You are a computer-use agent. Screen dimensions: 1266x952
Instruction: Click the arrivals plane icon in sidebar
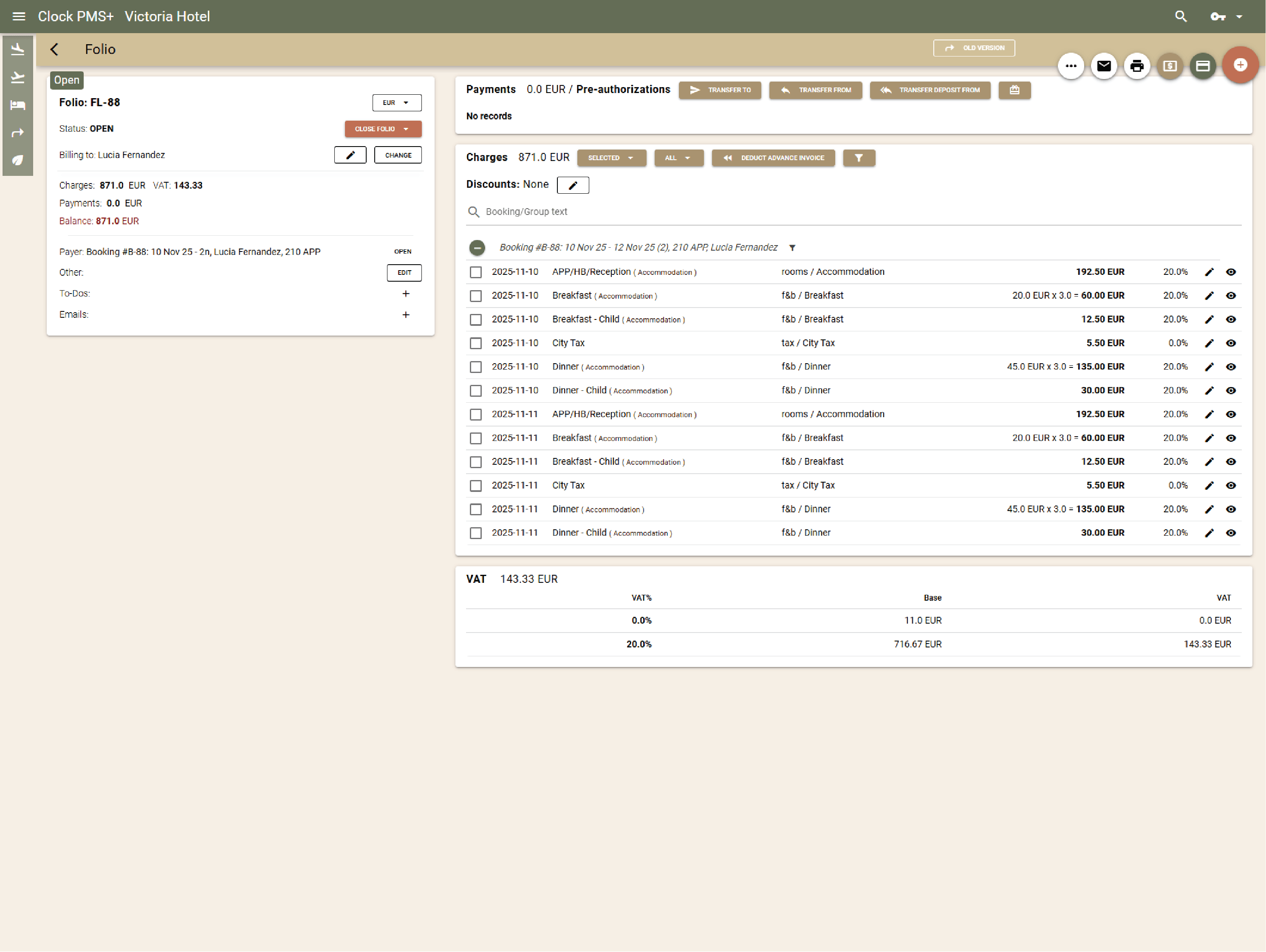pyautogui.click(x=18, y=49)
